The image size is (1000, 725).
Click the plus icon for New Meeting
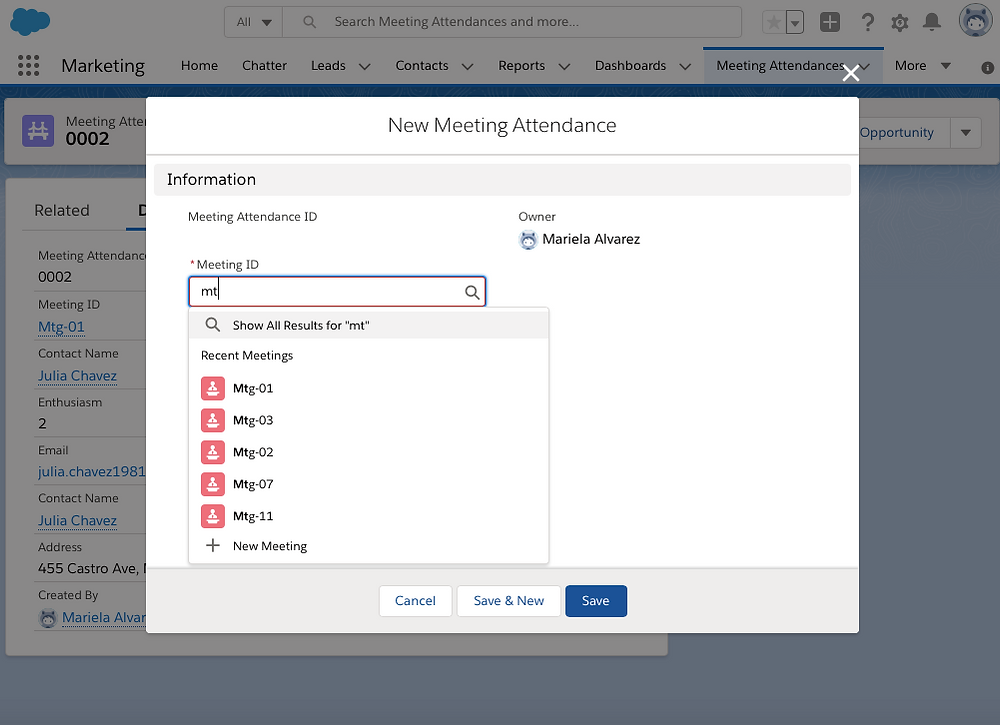212,546
